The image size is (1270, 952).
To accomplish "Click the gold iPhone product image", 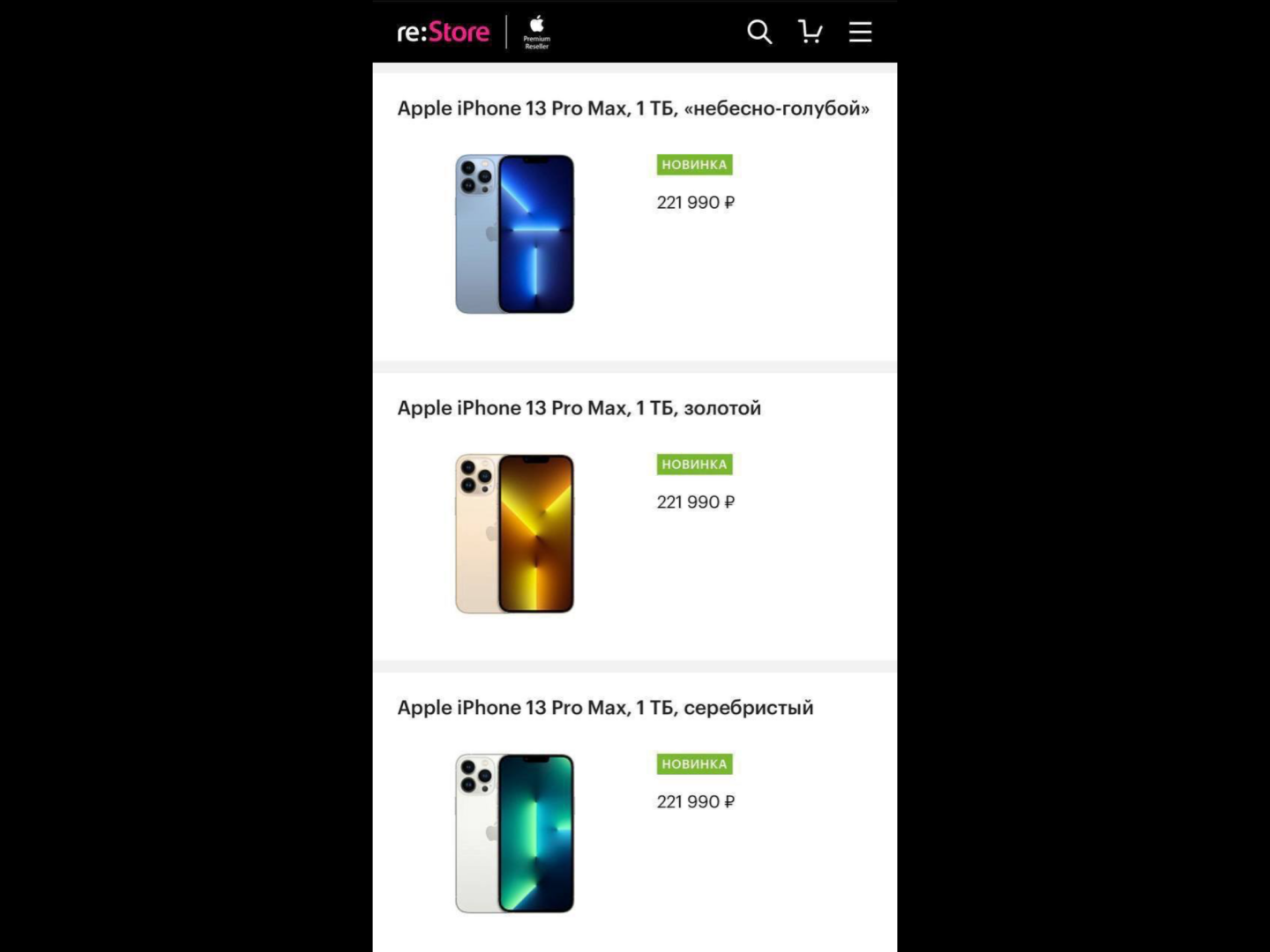I will click(514, 534).
